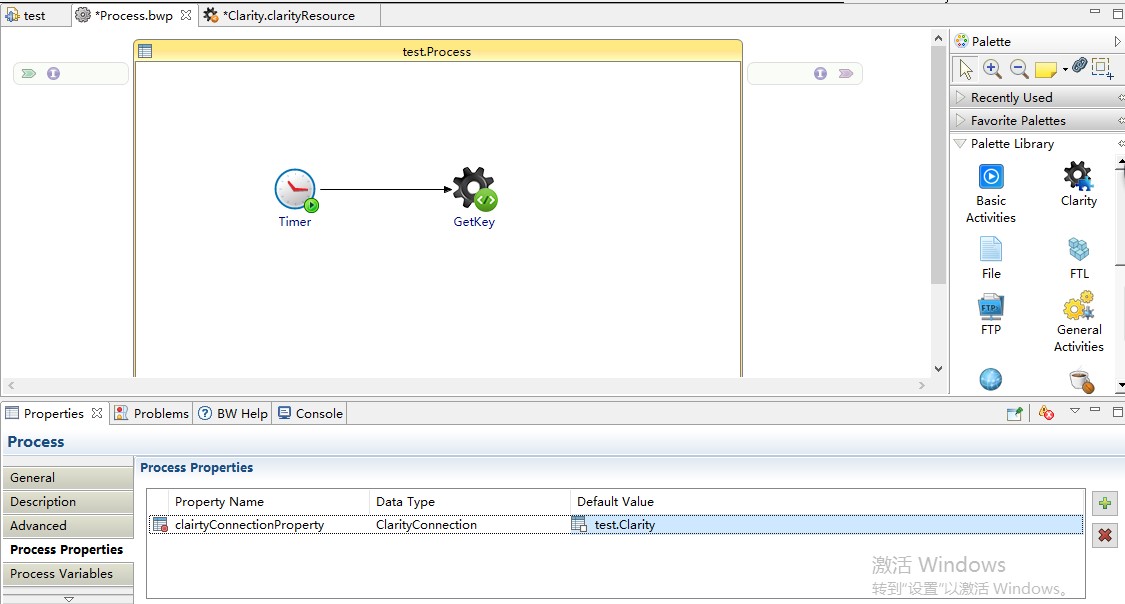Collapse the Palette Library section
This screenshot has height=604, width=1125.
click(1011, 143)
